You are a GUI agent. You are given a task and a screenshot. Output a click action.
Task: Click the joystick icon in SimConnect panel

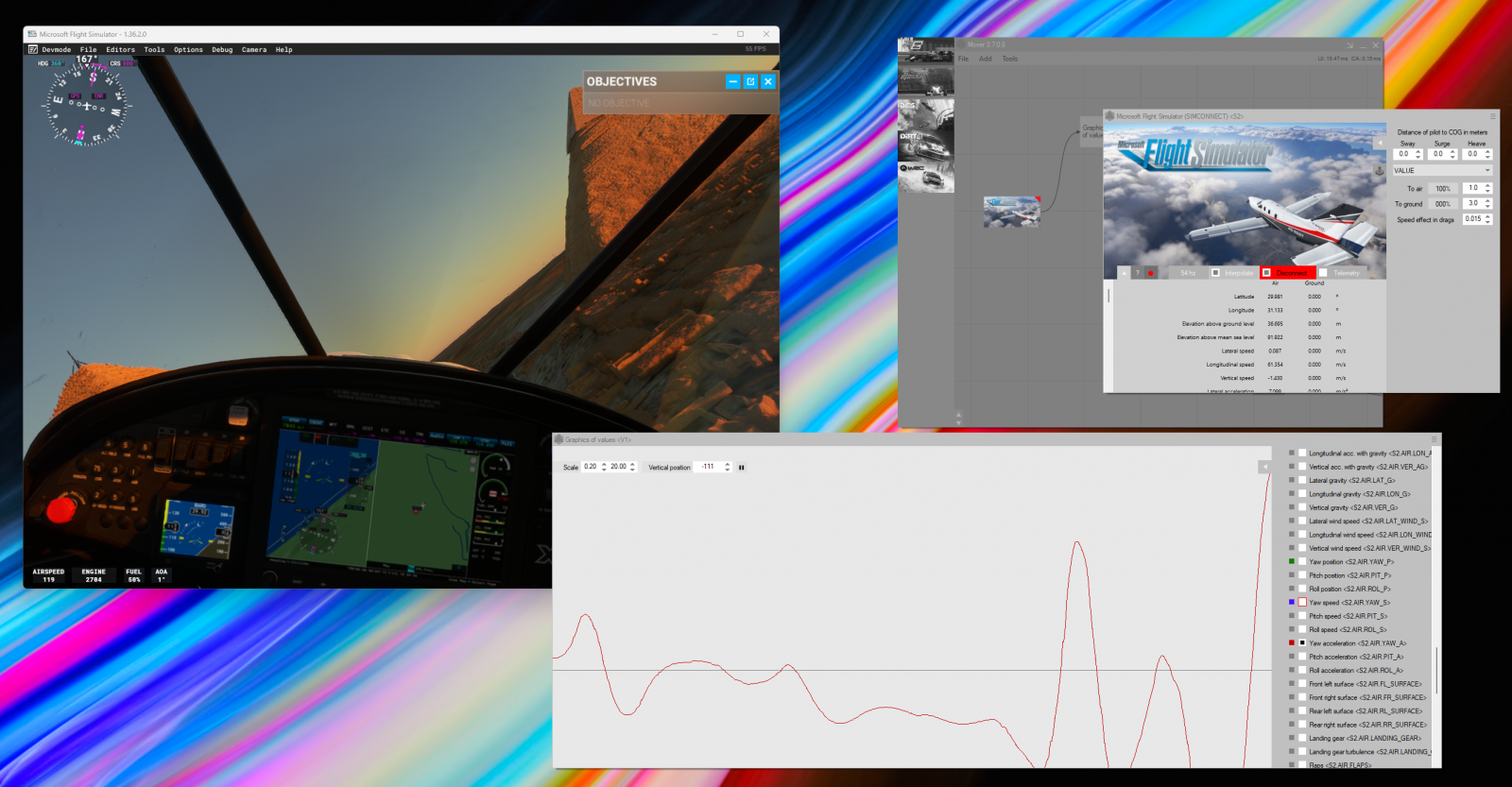click(x=1380, y=170)
